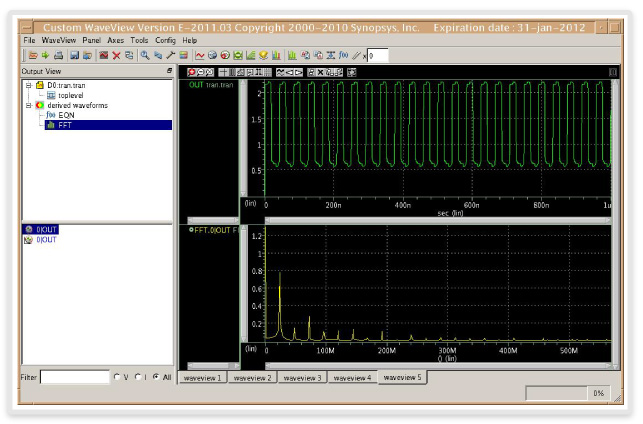Click the save disk icon
Viewport: 643px width, 424px height.
tap(73, 55)
